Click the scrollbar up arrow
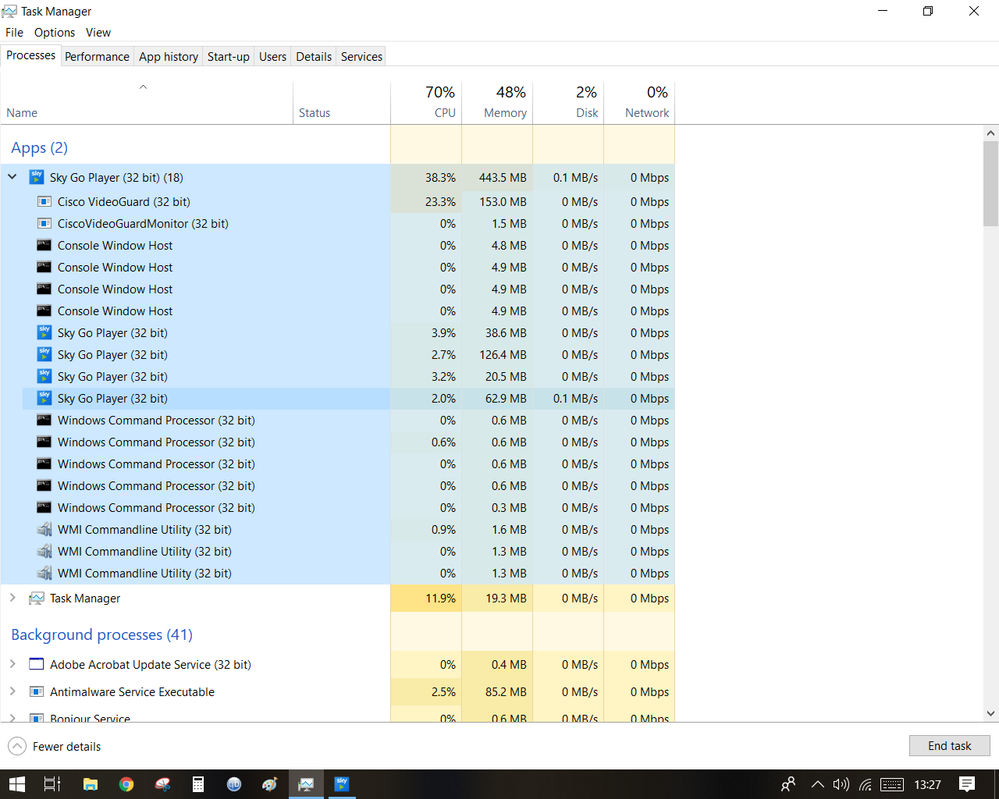Screen dimensions: 999x799 click(x=990, y=133)
